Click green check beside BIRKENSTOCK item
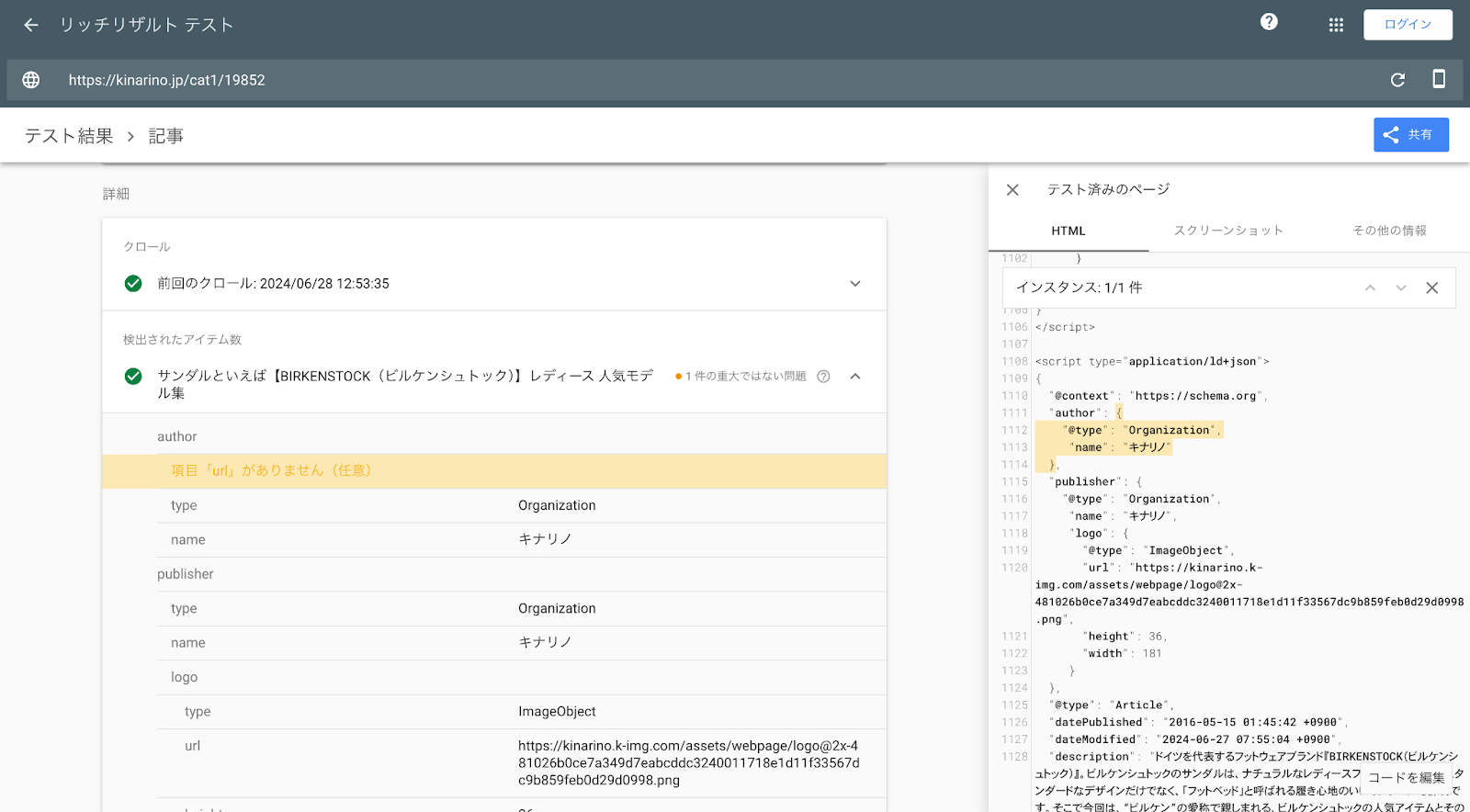Viewport: 1470px width, 812px height. pos(133,376)
